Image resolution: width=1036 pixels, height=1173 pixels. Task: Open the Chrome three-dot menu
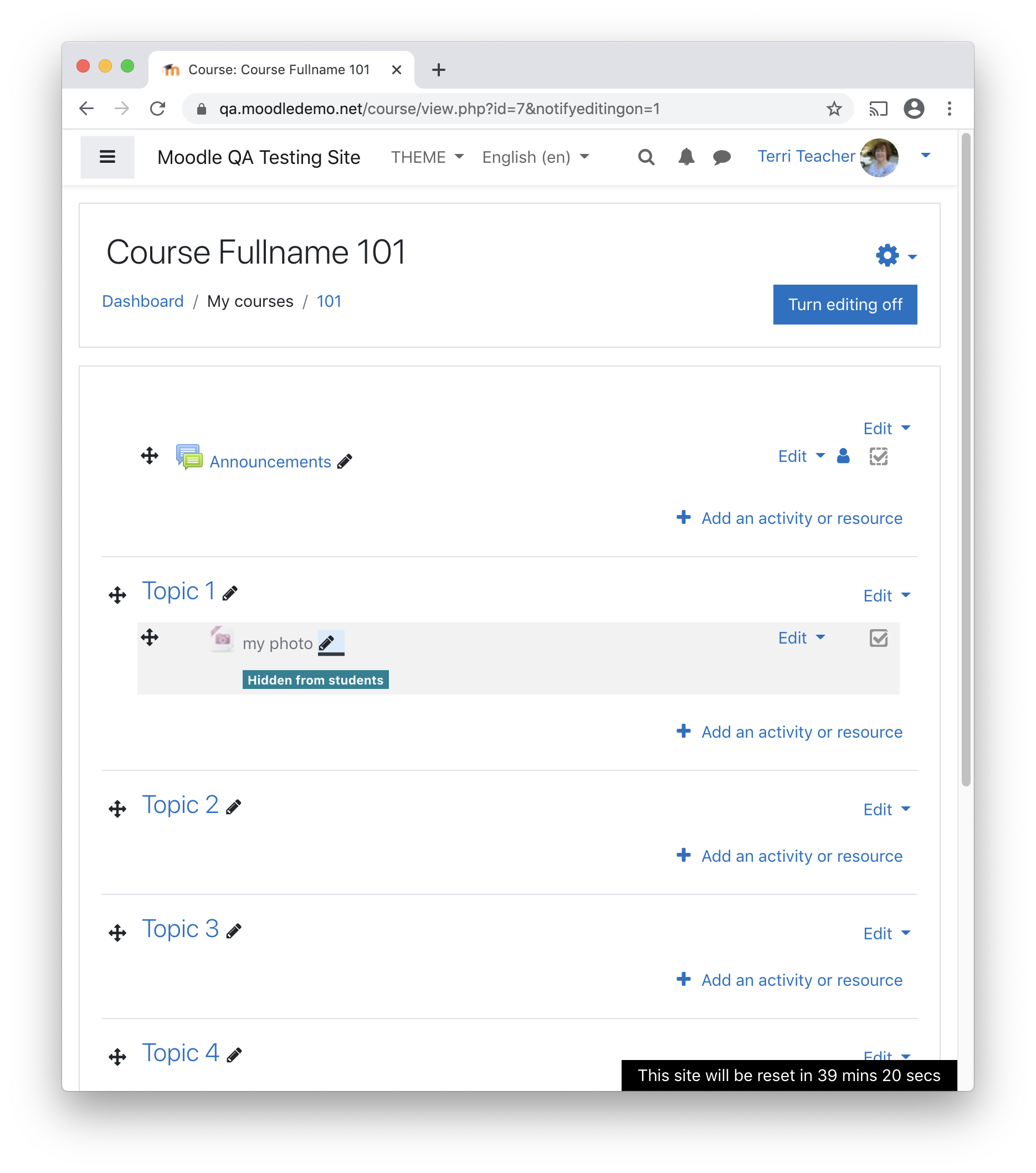point(950,109)
